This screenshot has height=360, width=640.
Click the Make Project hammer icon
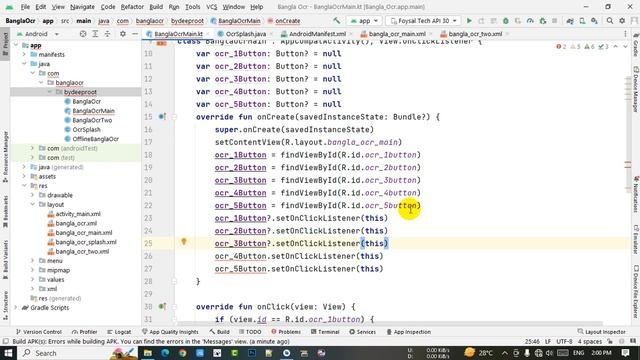336,20
